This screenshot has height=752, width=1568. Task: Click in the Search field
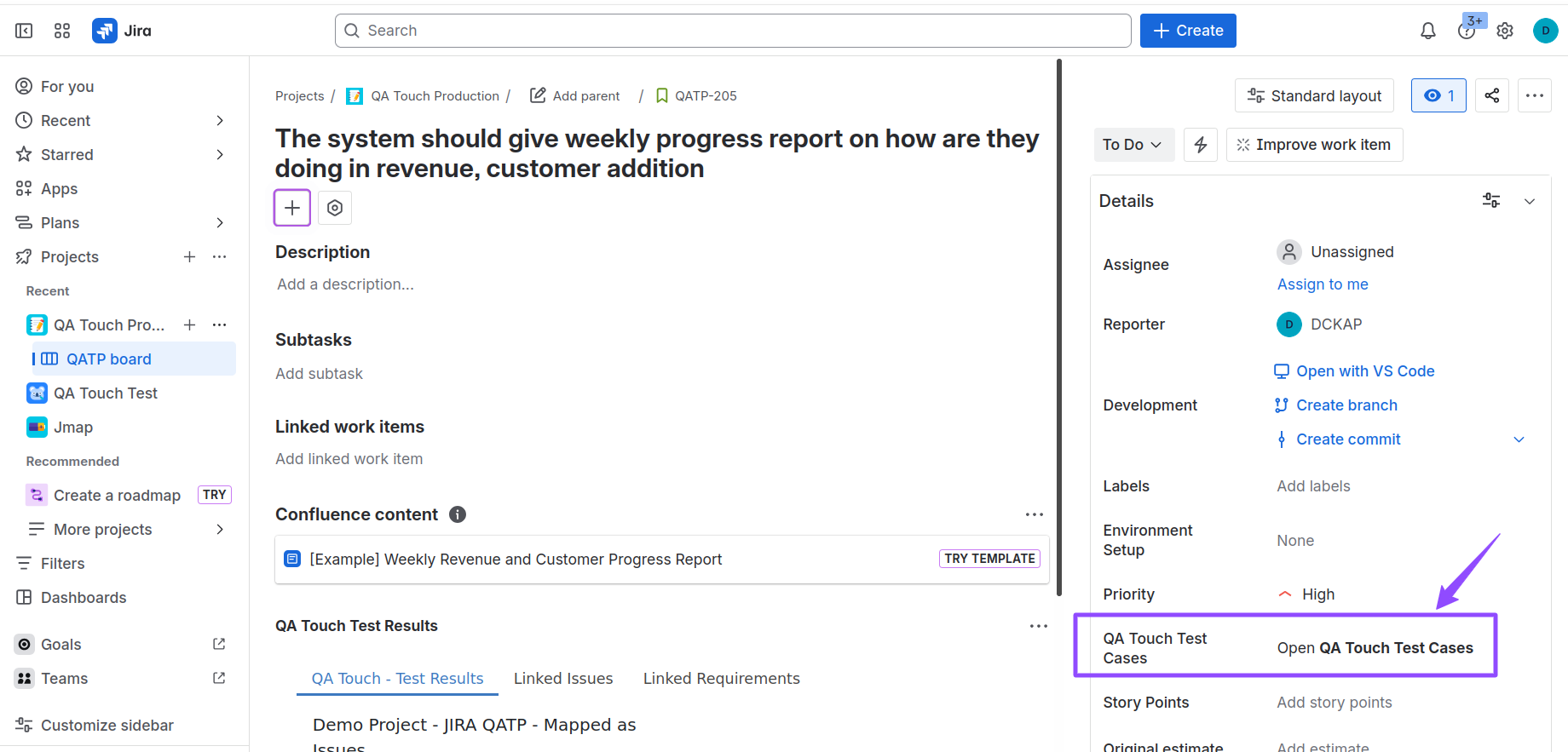pos(733,31)
